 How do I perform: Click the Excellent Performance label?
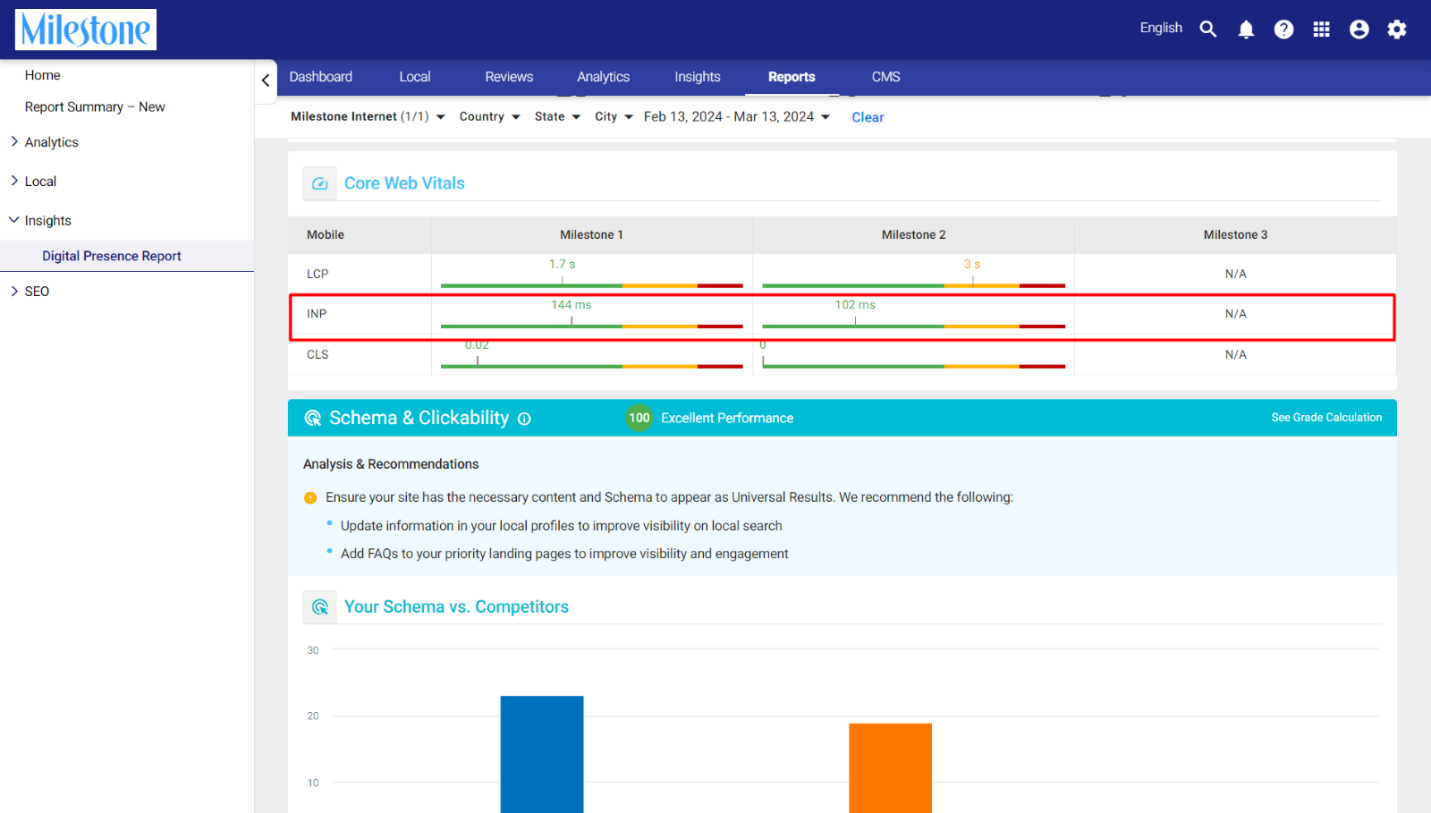click(x=727, y=418)
